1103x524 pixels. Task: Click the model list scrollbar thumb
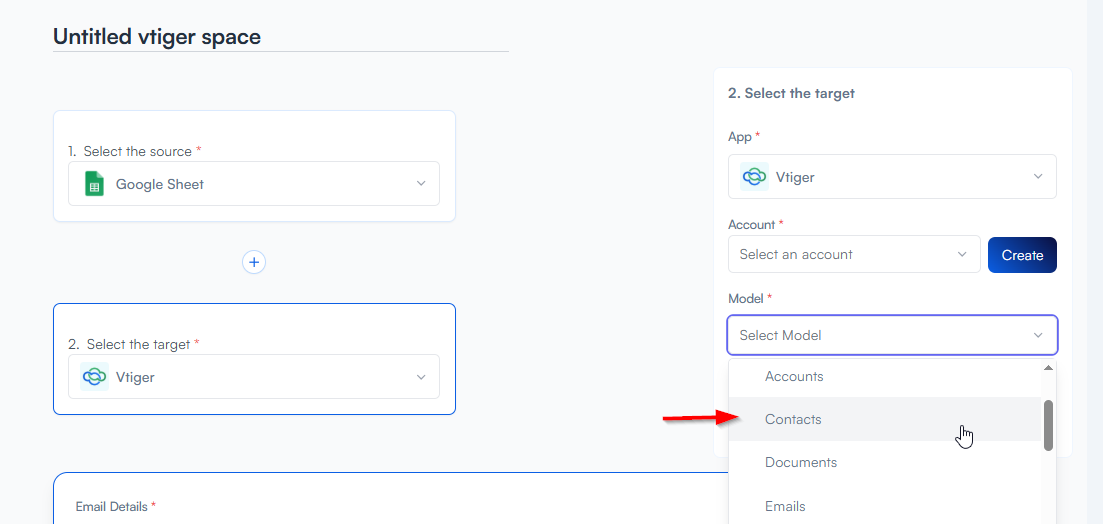1048,425
